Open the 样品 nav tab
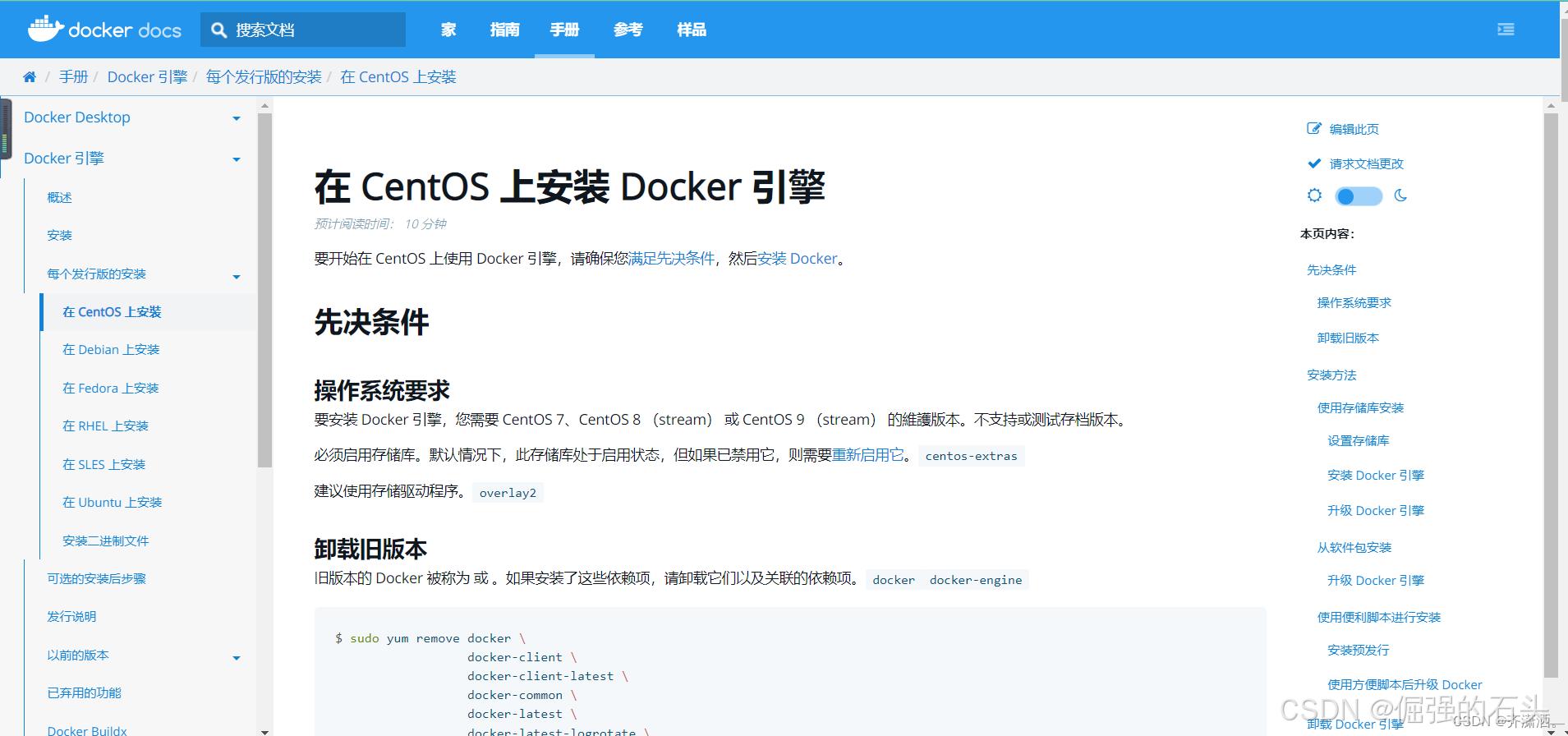This screenshot has width=1568, height=736. (x=692, y=30)
